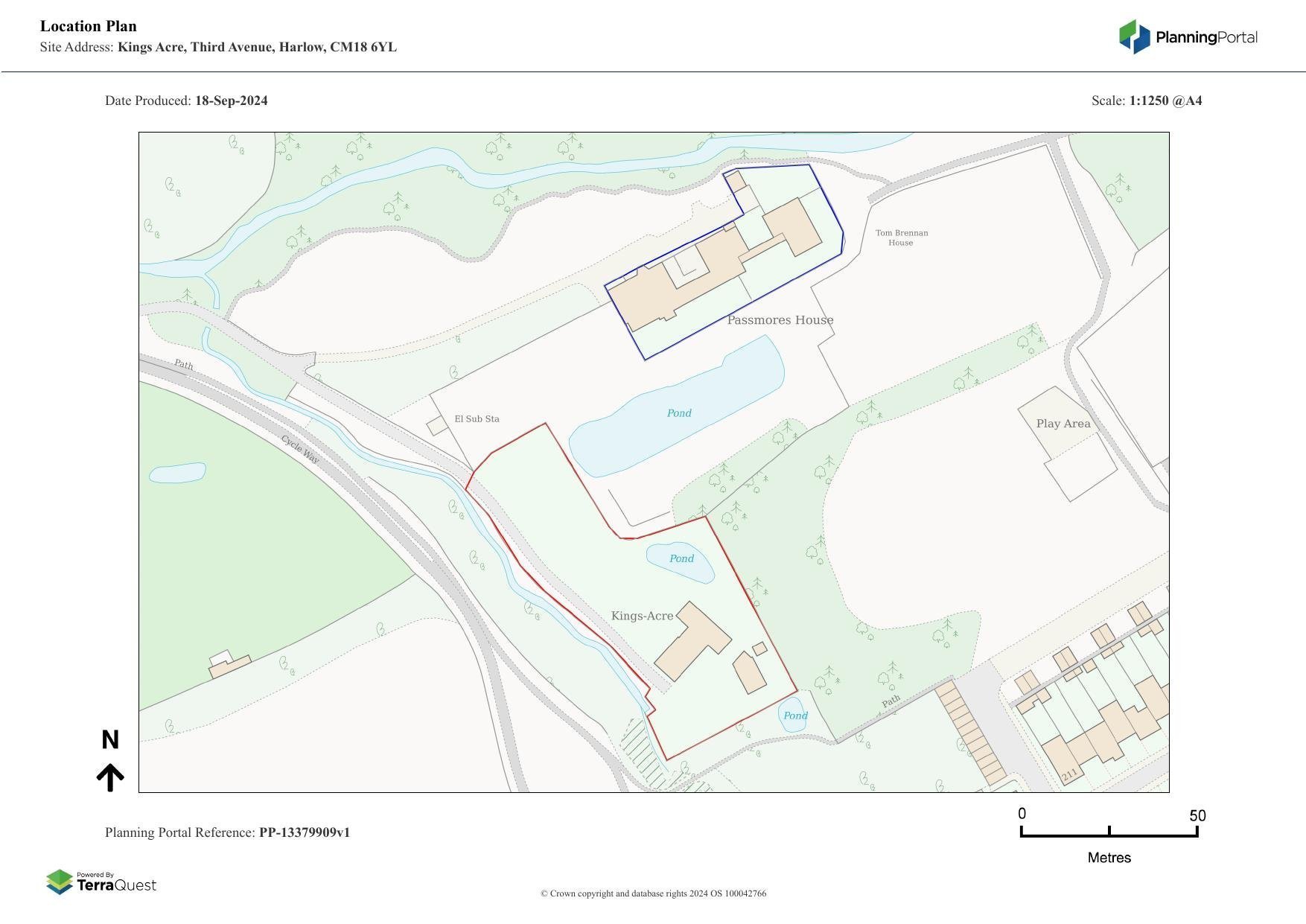Click the unlabelled small pond in the green field

[x=177, y=473]
